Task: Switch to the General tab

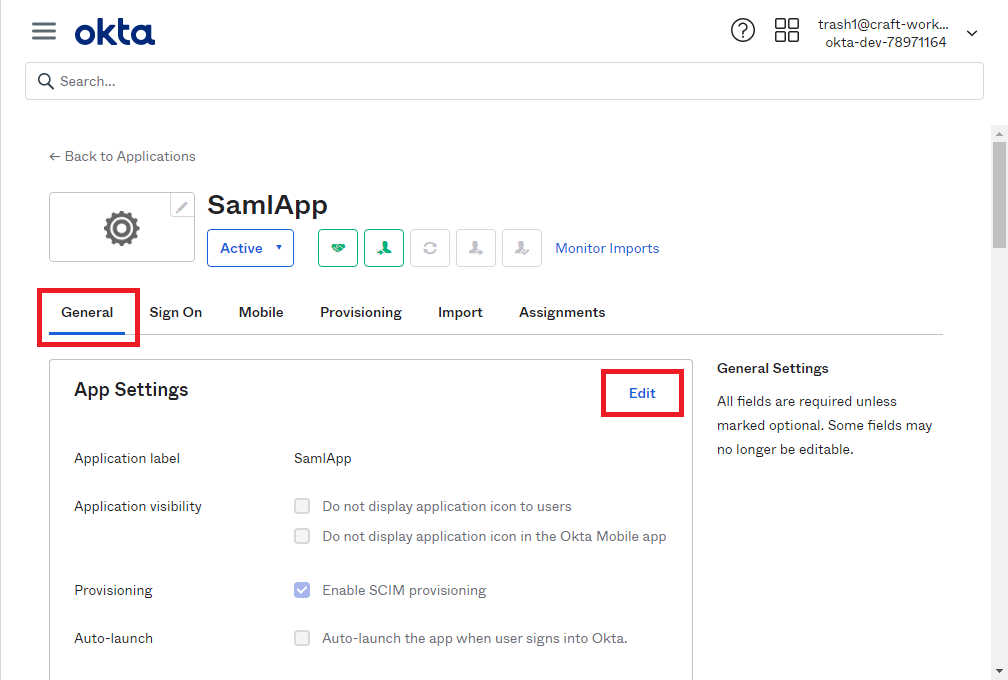Action: [87, 312]
